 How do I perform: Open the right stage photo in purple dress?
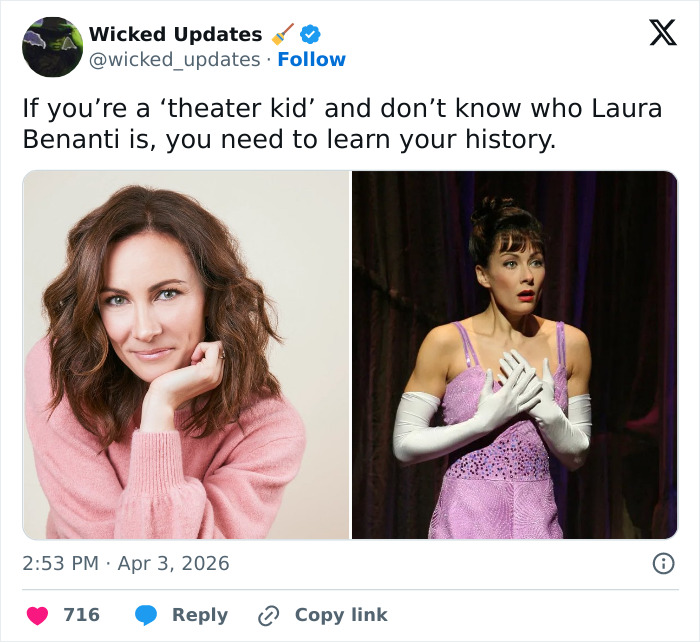click(x=514, y=355)
